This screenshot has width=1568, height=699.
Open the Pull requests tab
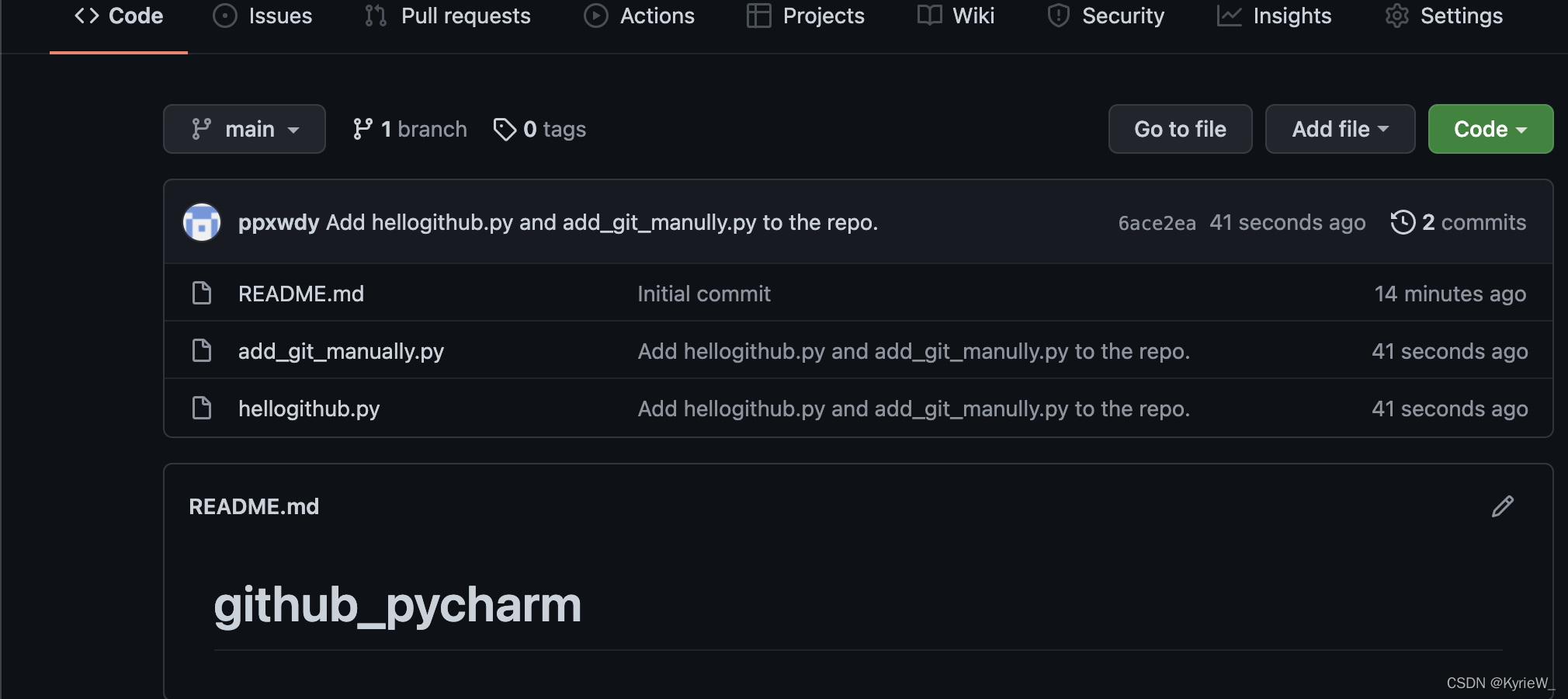[x=448, y=16]
